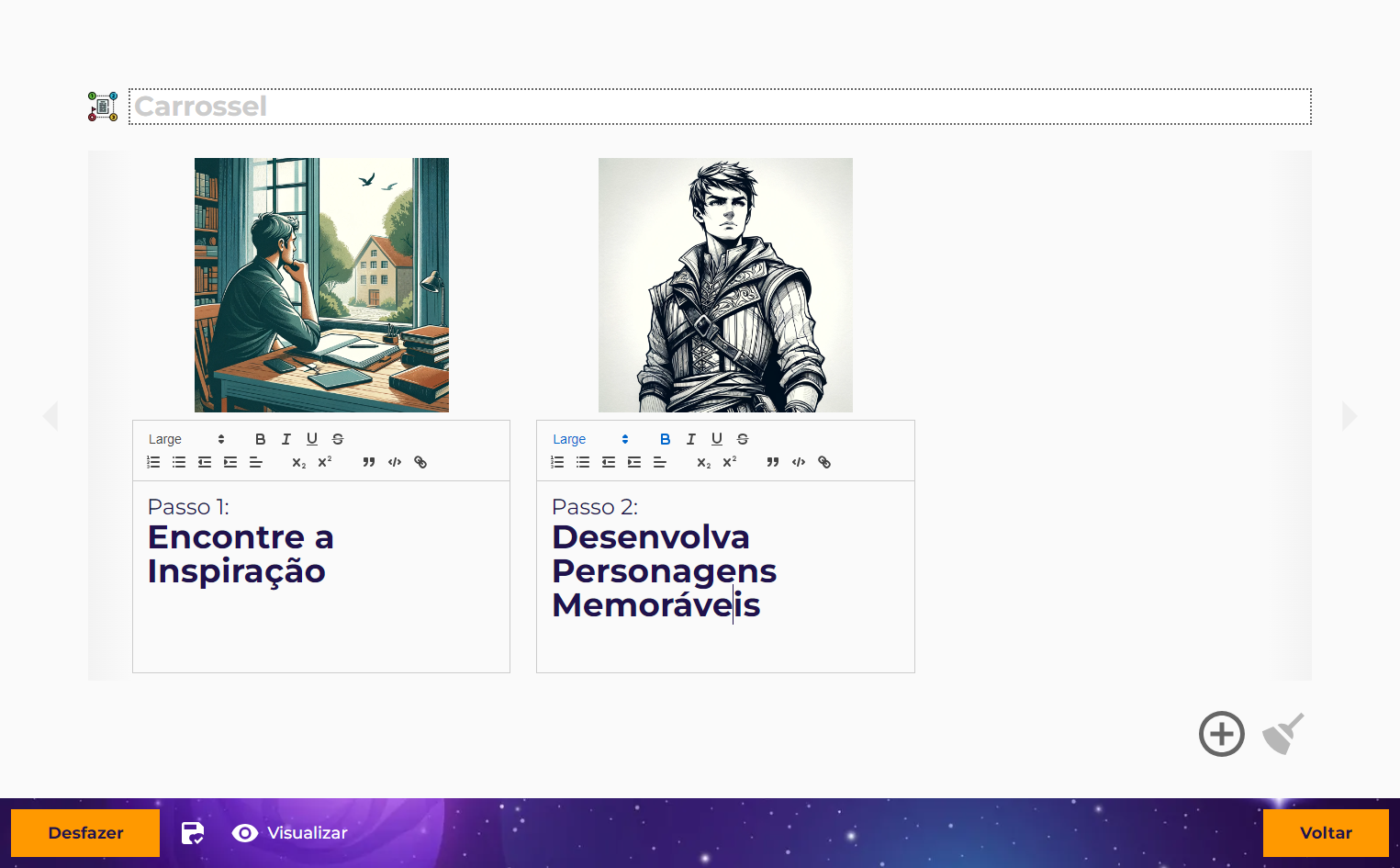Apply superscript in Passo 2 editor
Image resolution: width=1400 pixels, height=868 pixels.
click(730, 462)
